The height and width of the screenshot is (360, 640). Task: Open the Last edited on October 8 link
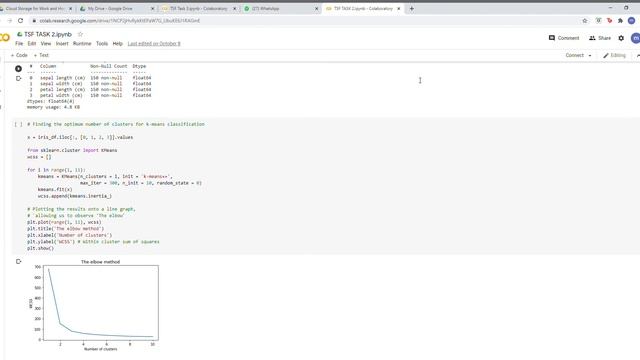(x=154, y=44)
